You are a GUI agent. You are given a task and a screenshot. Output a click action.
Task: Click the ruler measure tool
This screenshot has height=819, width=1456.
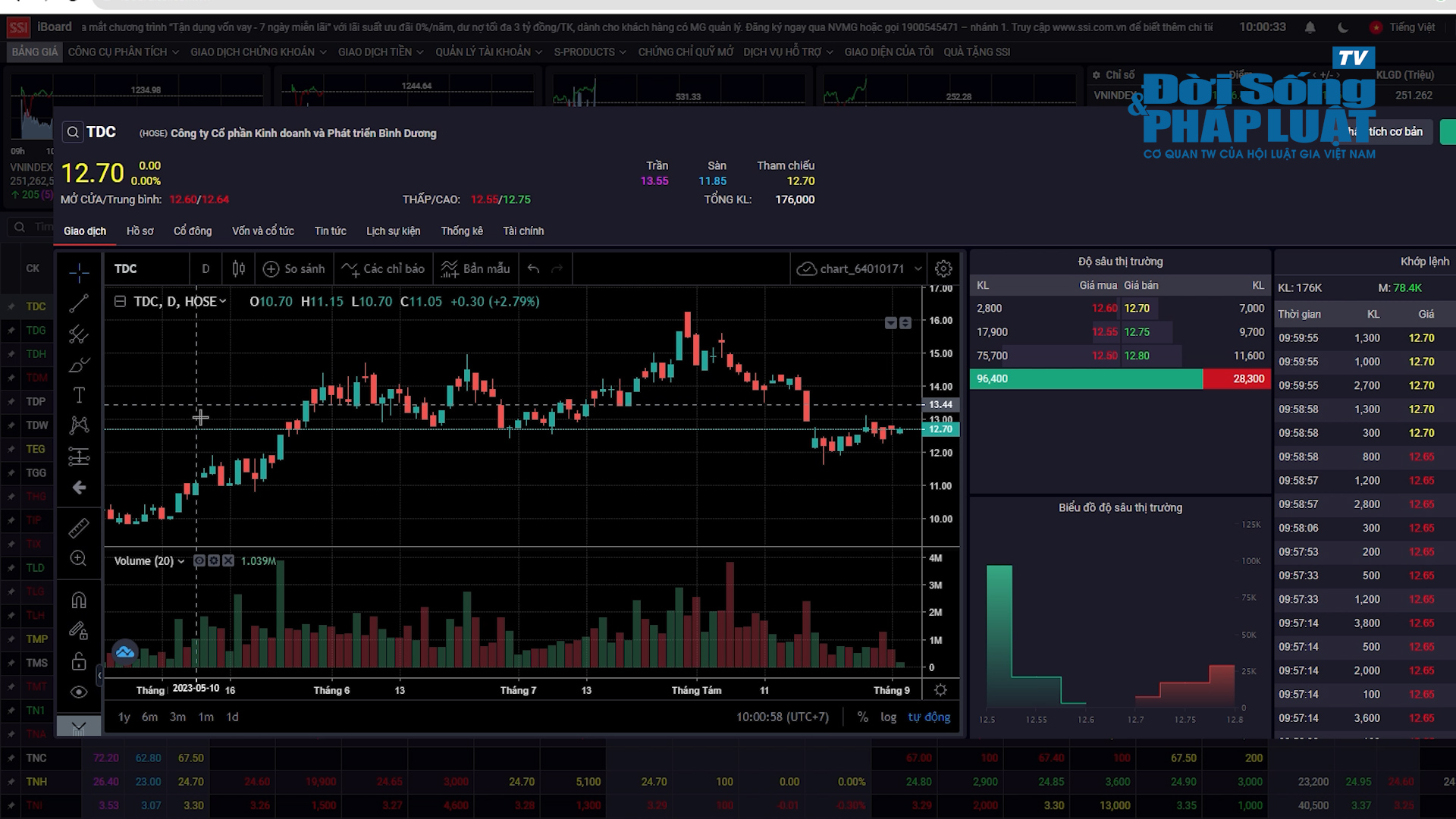(79, 528)
